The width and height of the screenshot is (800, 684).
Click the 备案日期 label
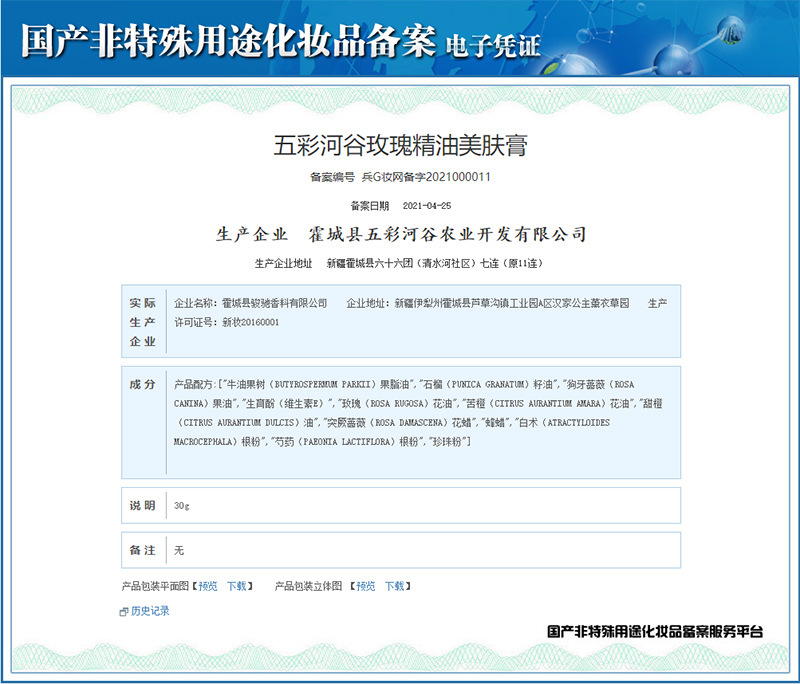pos(369,206)
